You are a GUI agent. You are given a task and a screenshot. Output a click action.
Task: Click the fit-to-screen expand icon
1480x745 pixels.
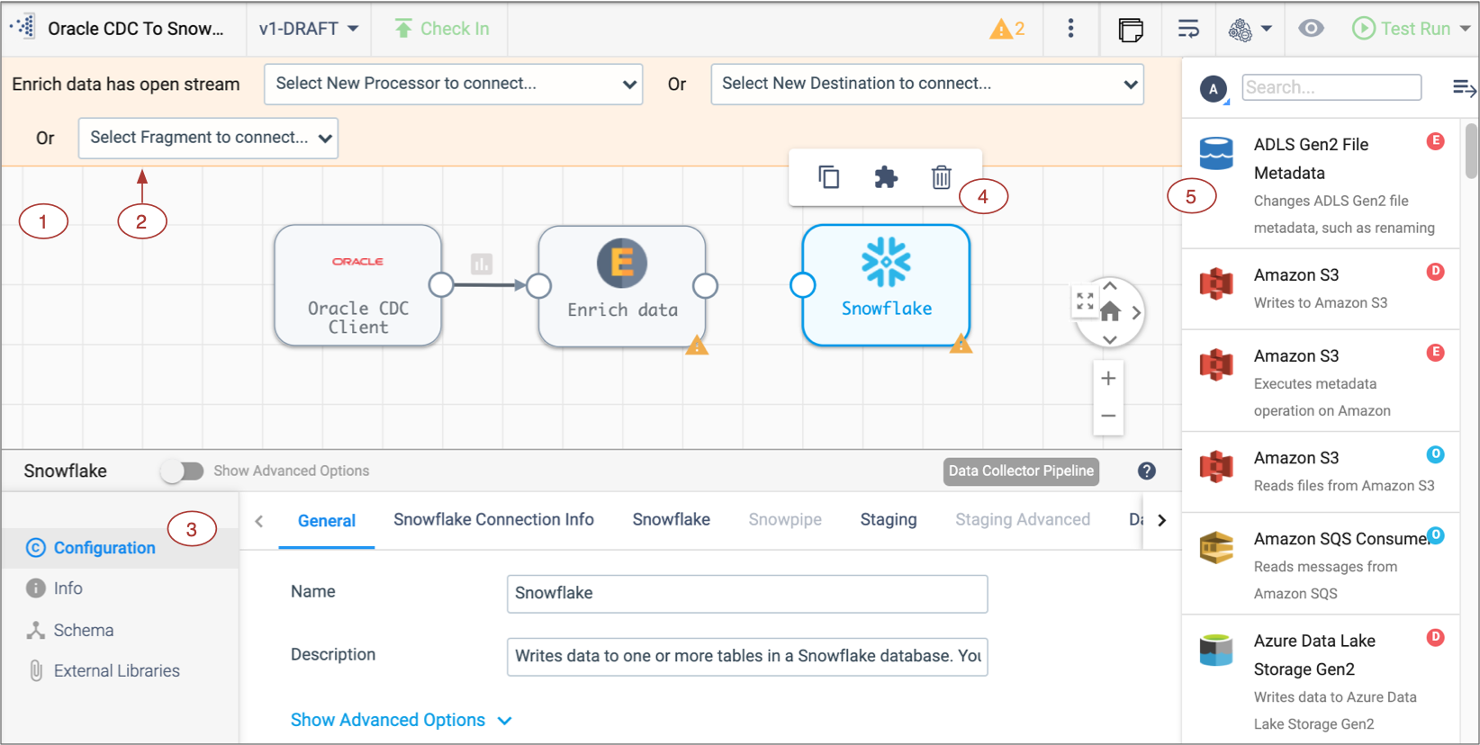(x=1085, y=301)
